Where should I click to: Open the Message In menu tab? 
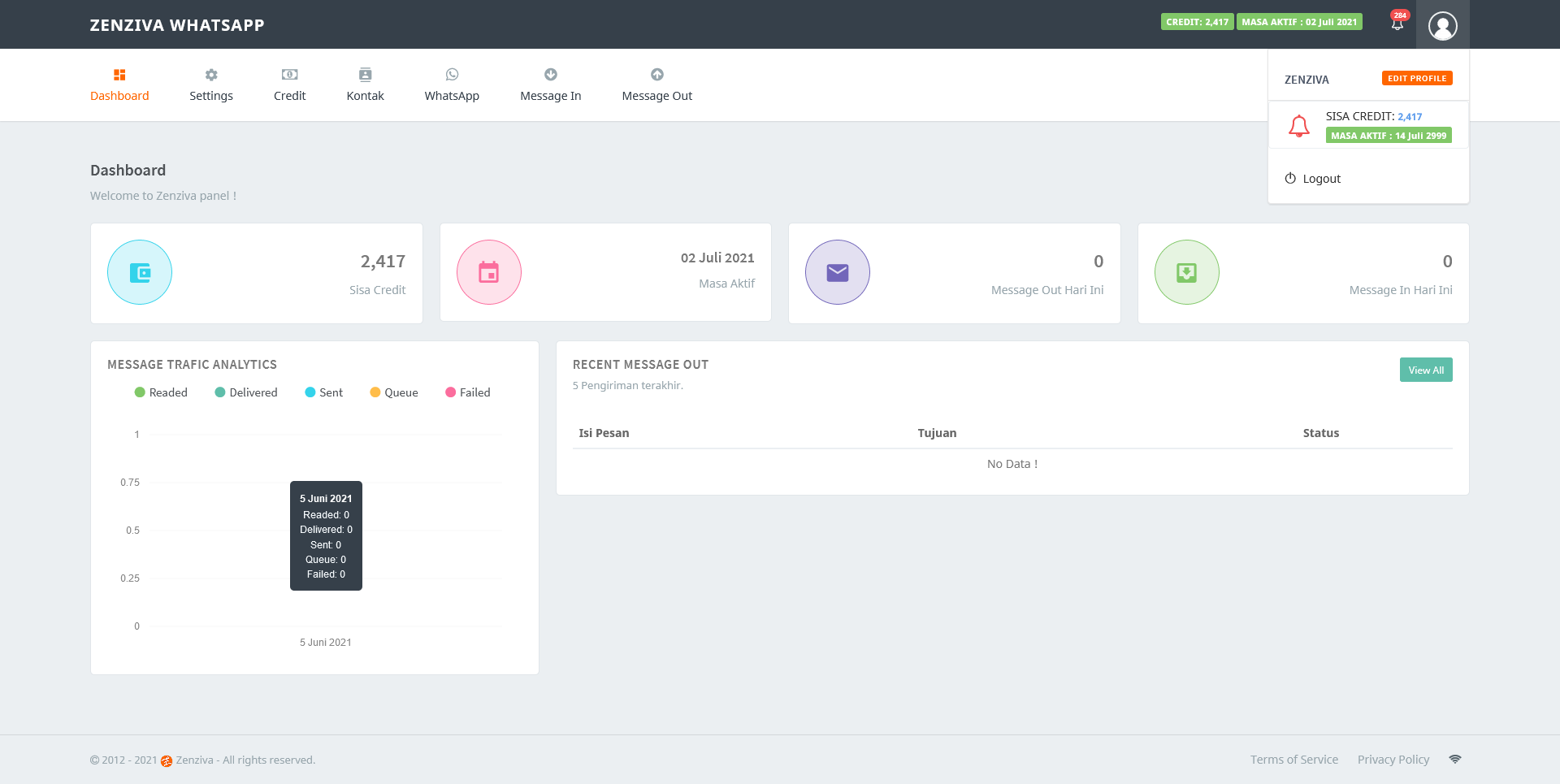click(x=551, y=85)
